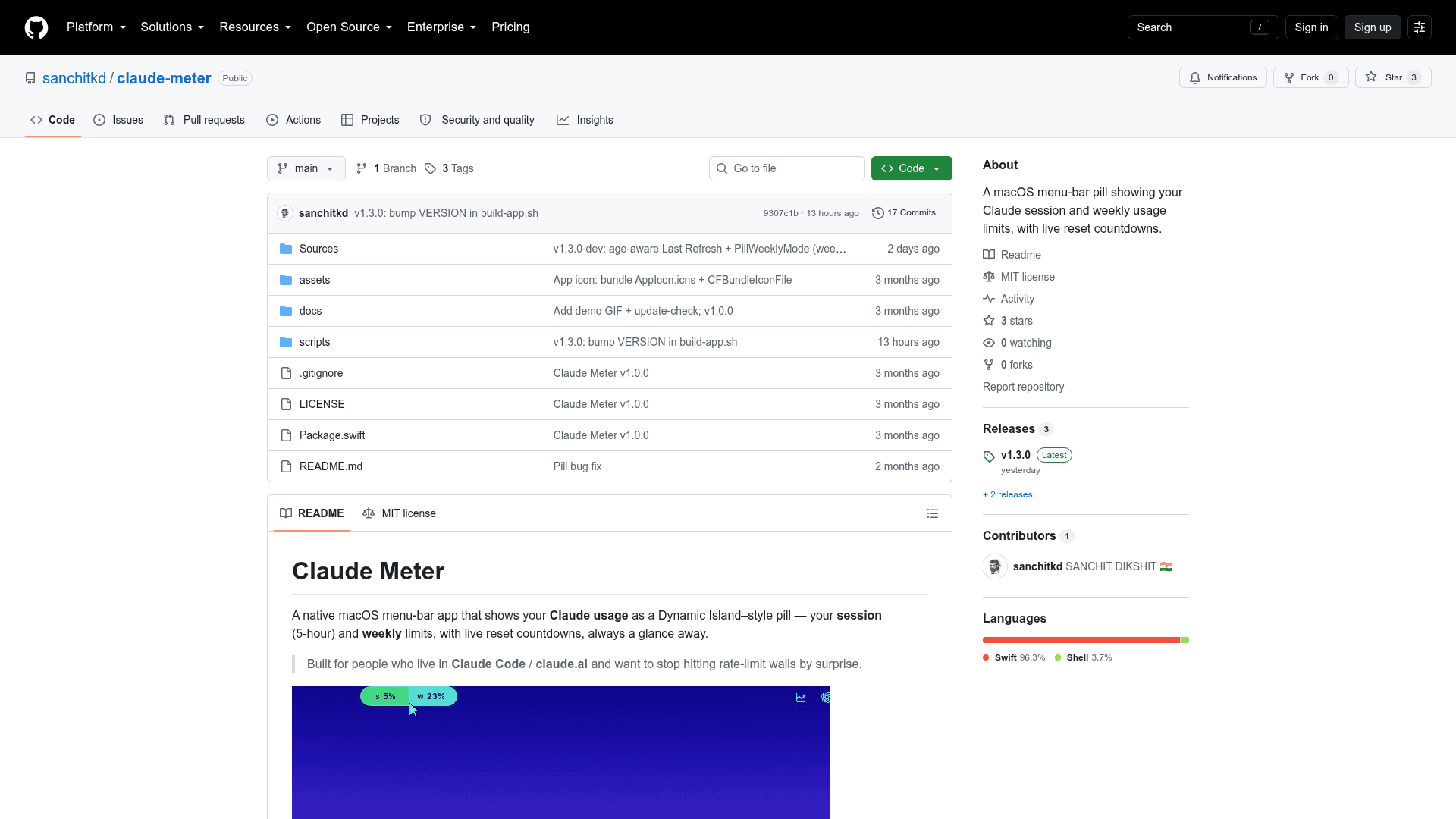Click the Sources folder icon
The width and height of the screenshot is (1456, 819).
(x=286, y=249)
